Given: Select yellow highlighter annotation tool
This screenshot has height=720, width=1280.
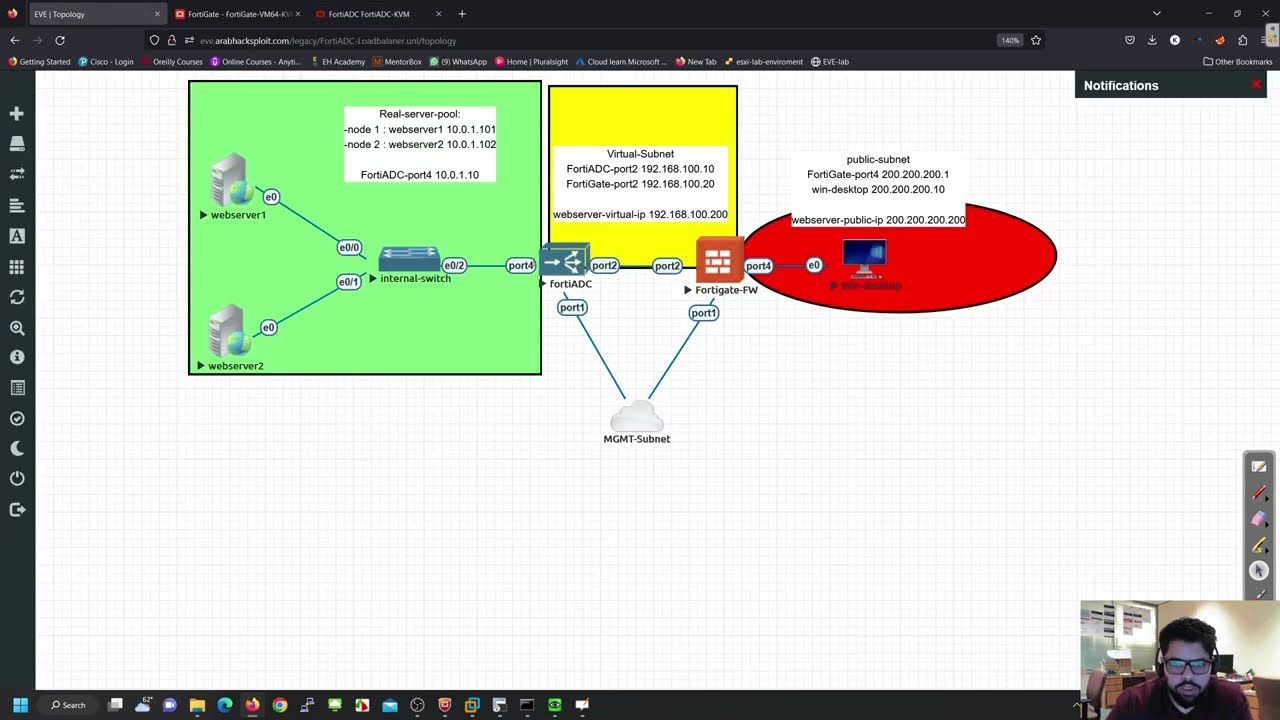Looking at the screenshot, I should coord(1259,545).
